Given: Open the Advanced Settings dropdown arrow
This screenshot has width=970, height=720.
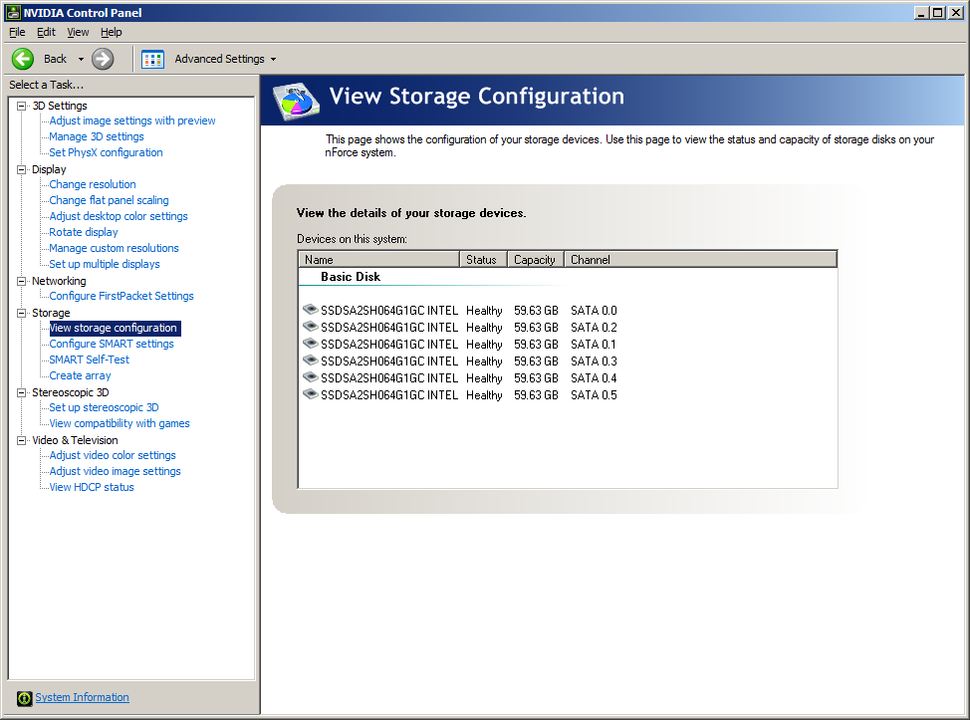Looking at the screenshot, I should click(273, 59).
